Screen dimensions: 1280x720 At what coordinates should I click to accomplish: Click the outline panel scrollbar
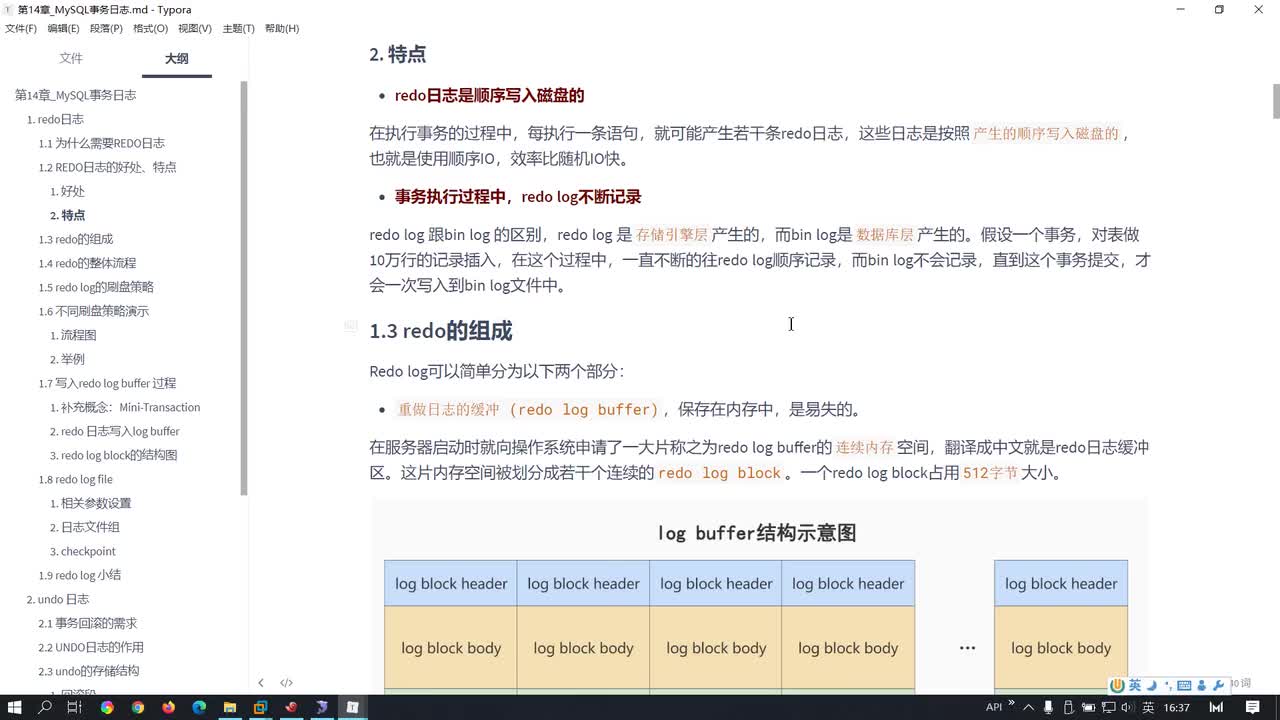pos(244,288)
